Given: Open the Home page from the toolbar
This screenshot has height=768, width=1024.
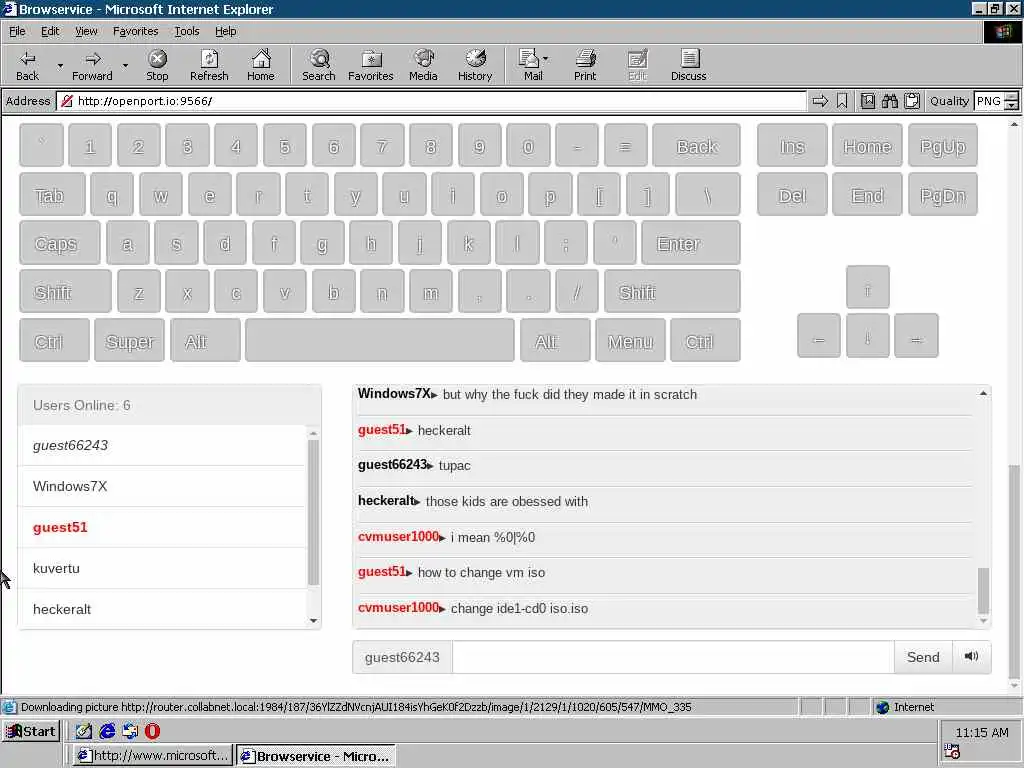Looking at the screenshot, I should coord(261,65).
